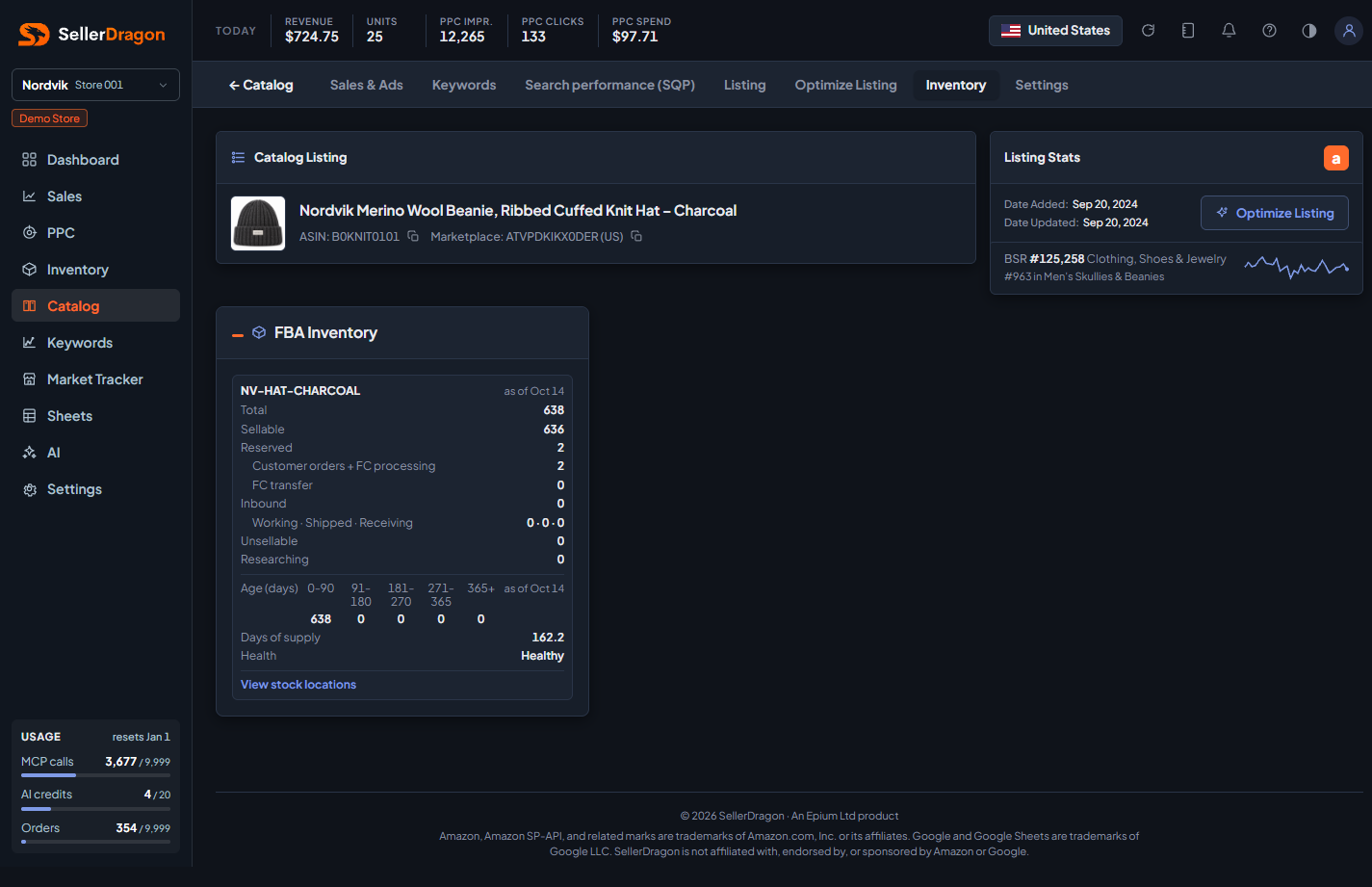The width and height of the screenshot is (1372, 887).
Task: Open the Listing tab
Action: click(745, 85)
